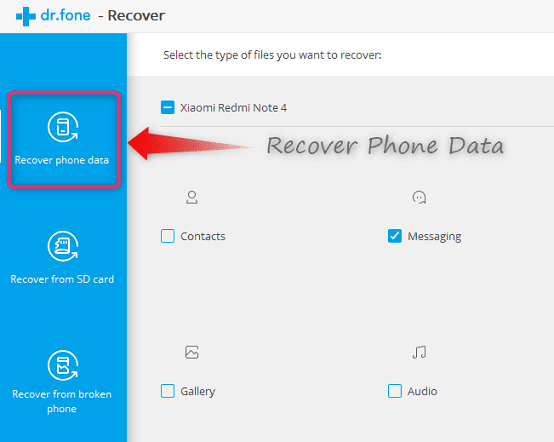Click the Contacts person icon
This screenshot has width=554, height=442.
pos(192,197)
